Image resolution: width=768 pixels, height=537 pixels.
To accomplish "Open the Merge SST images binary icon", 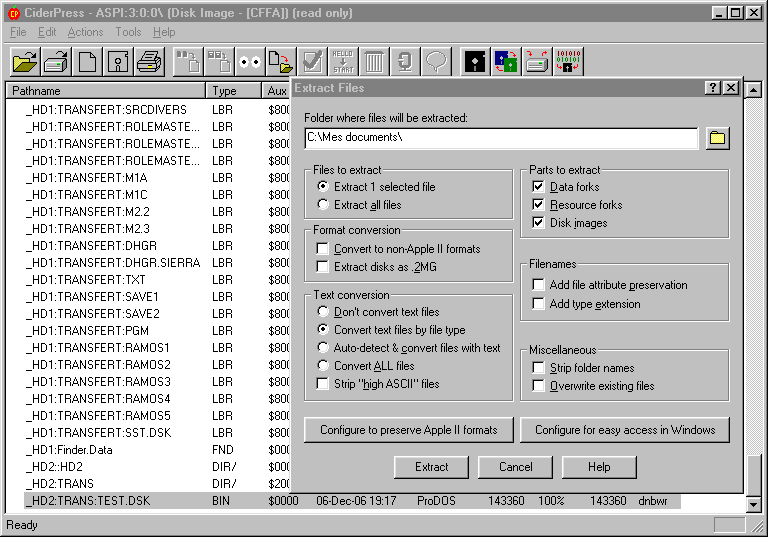I will pos(568,62).
